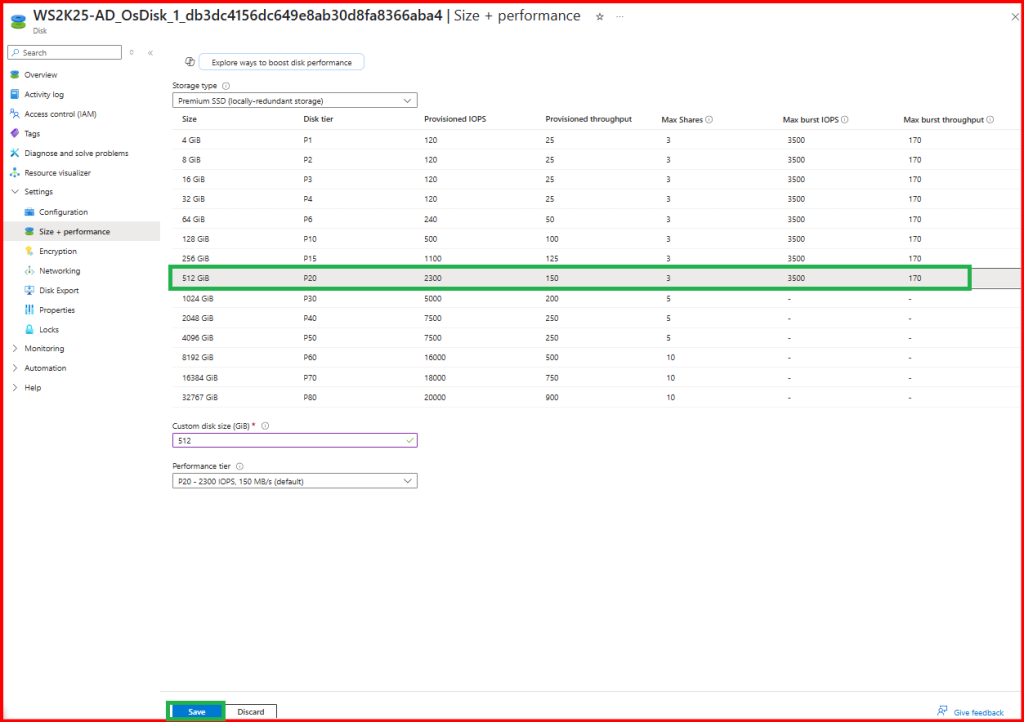Screen dimensions: 1024x722
Task: Click the Overview icon in sidebar
Action: pyautogui.click(x=15, y=75)
